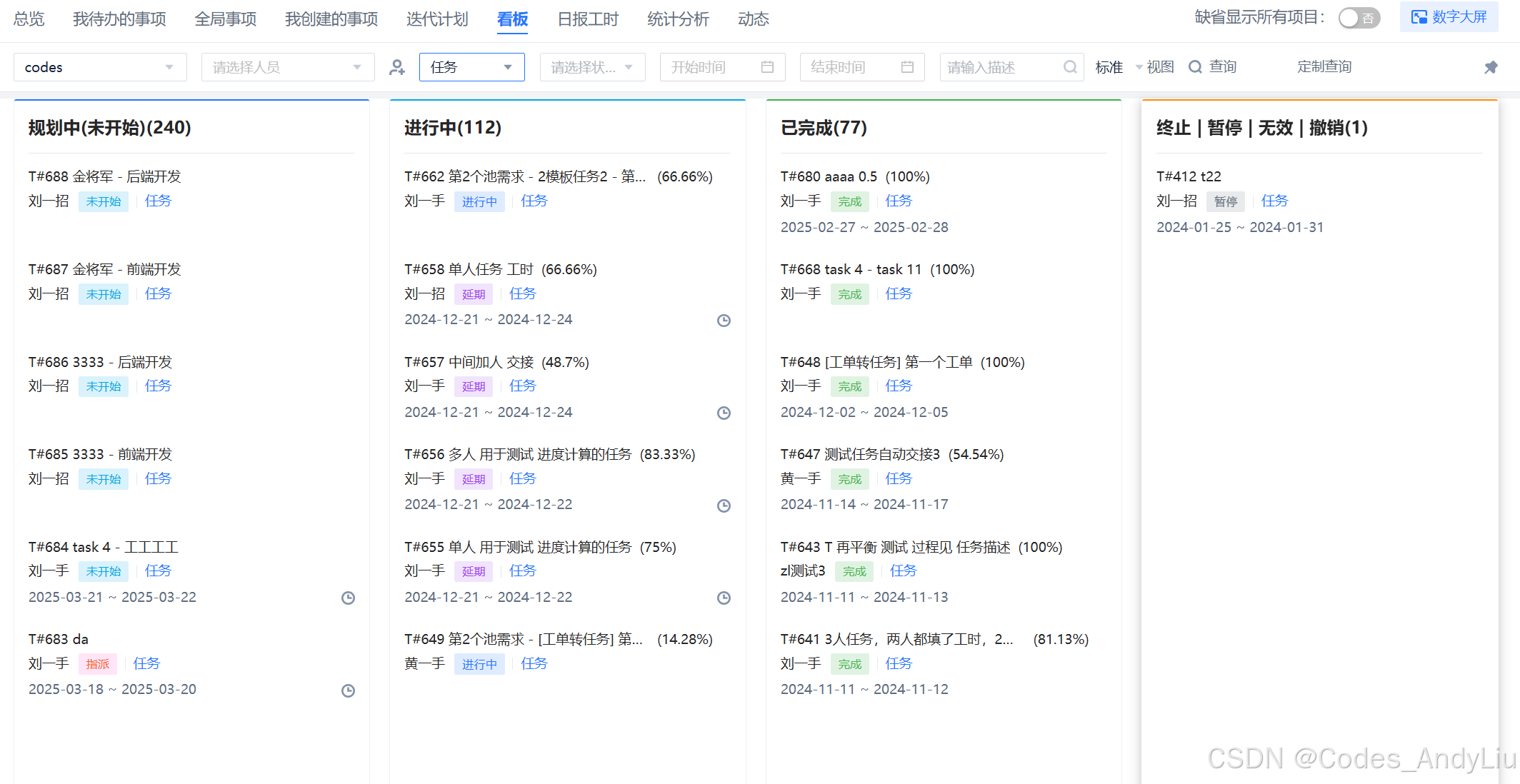Open the codes project dropdown

100,67
